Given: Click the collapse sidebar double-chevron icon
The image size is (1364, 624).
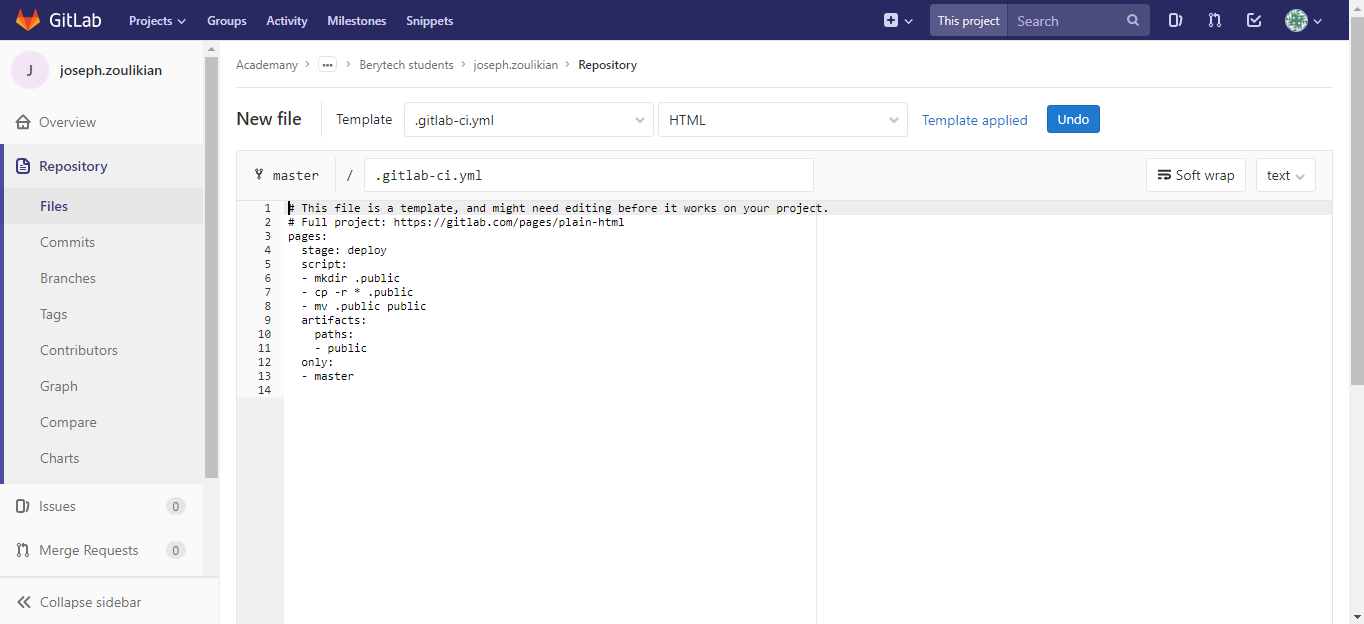Looking at the screenshot, I should click(24, 602).
